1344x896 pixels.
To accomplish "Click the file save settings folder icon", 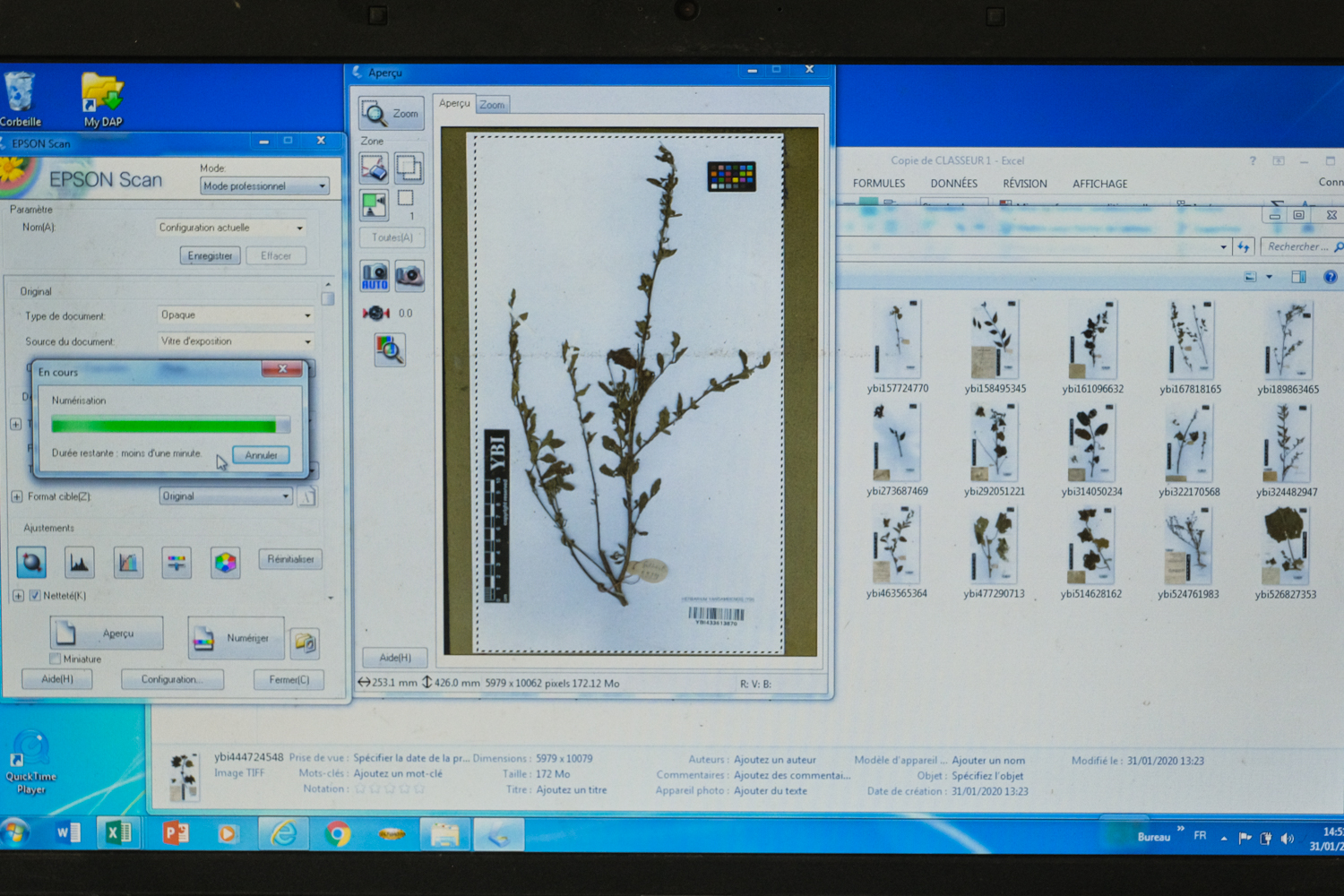I will point(306,642).
